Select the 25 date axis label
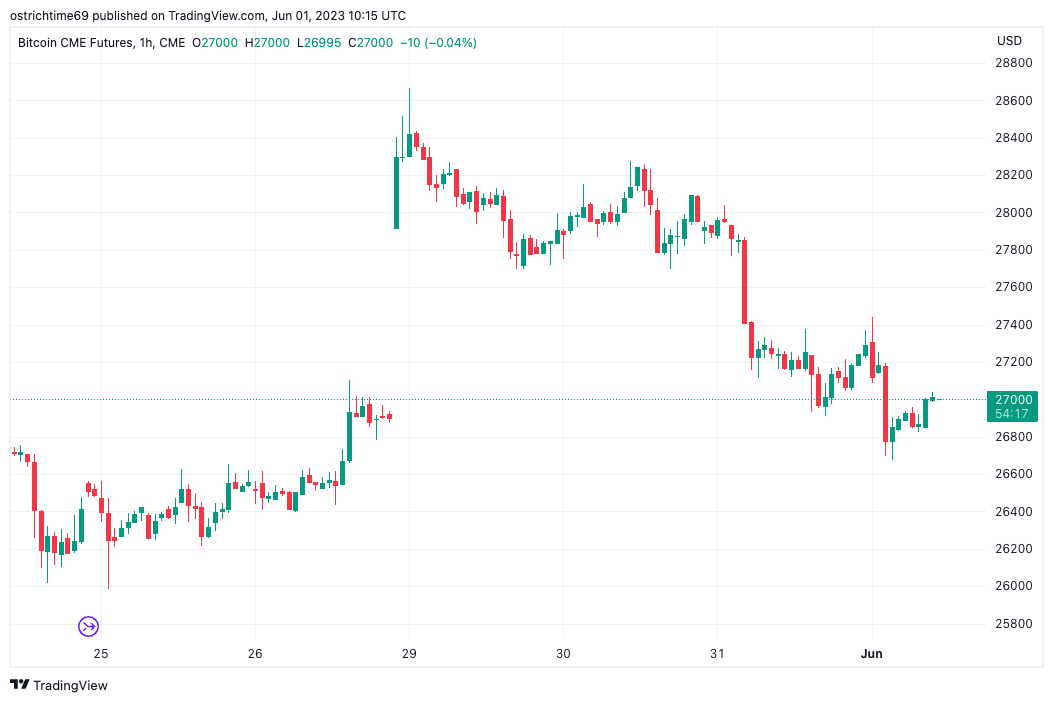Screen dimensions: 1053x702 100,653
